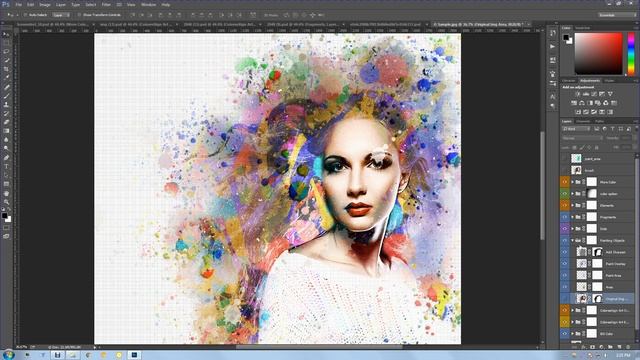Image resolution: width=640 pixels, height=360 pixels.
Task: Open the collapsed History panel icon
Action: click(x=553, y=33)
